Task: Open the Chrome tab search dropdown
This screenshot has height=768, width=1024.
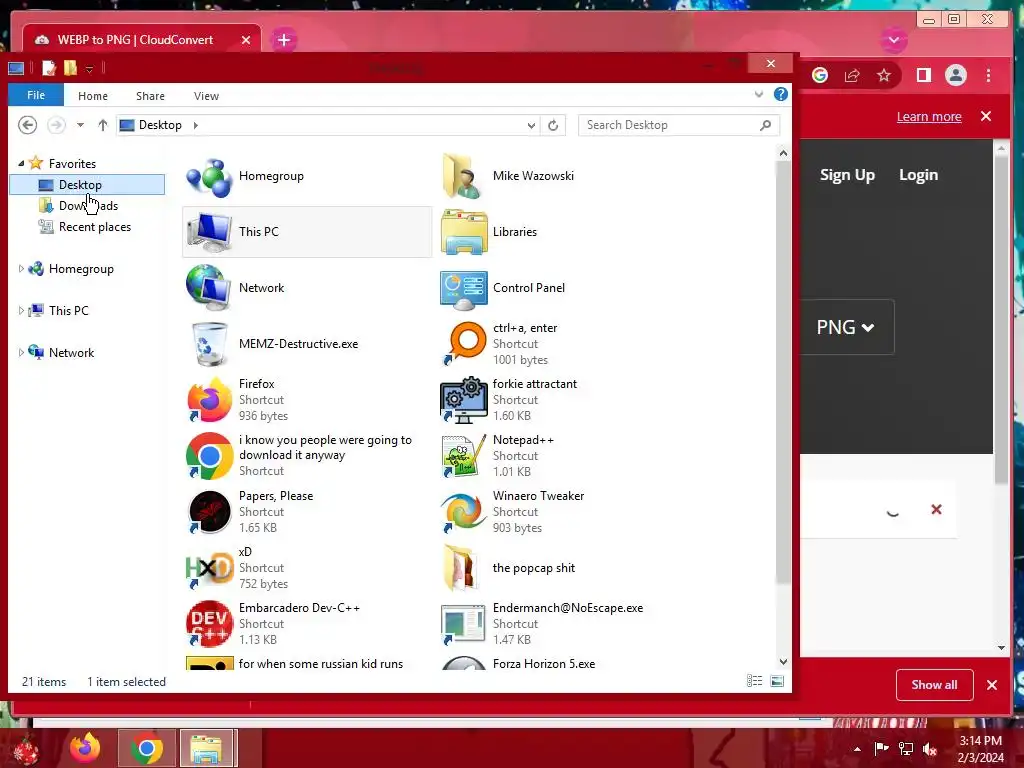Action: pyautogui.click(x=893, y=40)
